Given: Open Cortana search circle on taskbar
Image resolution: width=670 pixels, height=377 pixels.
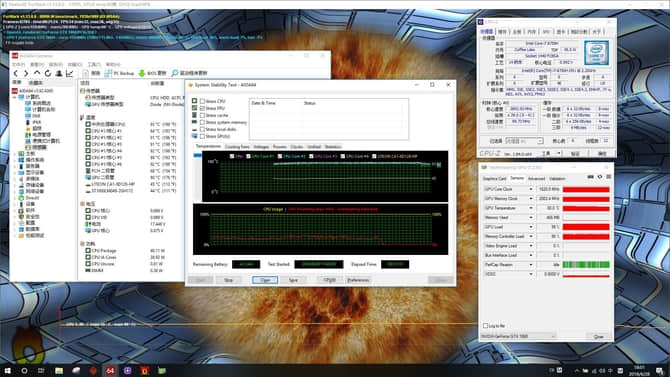Looking at the screenshot, I should [24, 370].
